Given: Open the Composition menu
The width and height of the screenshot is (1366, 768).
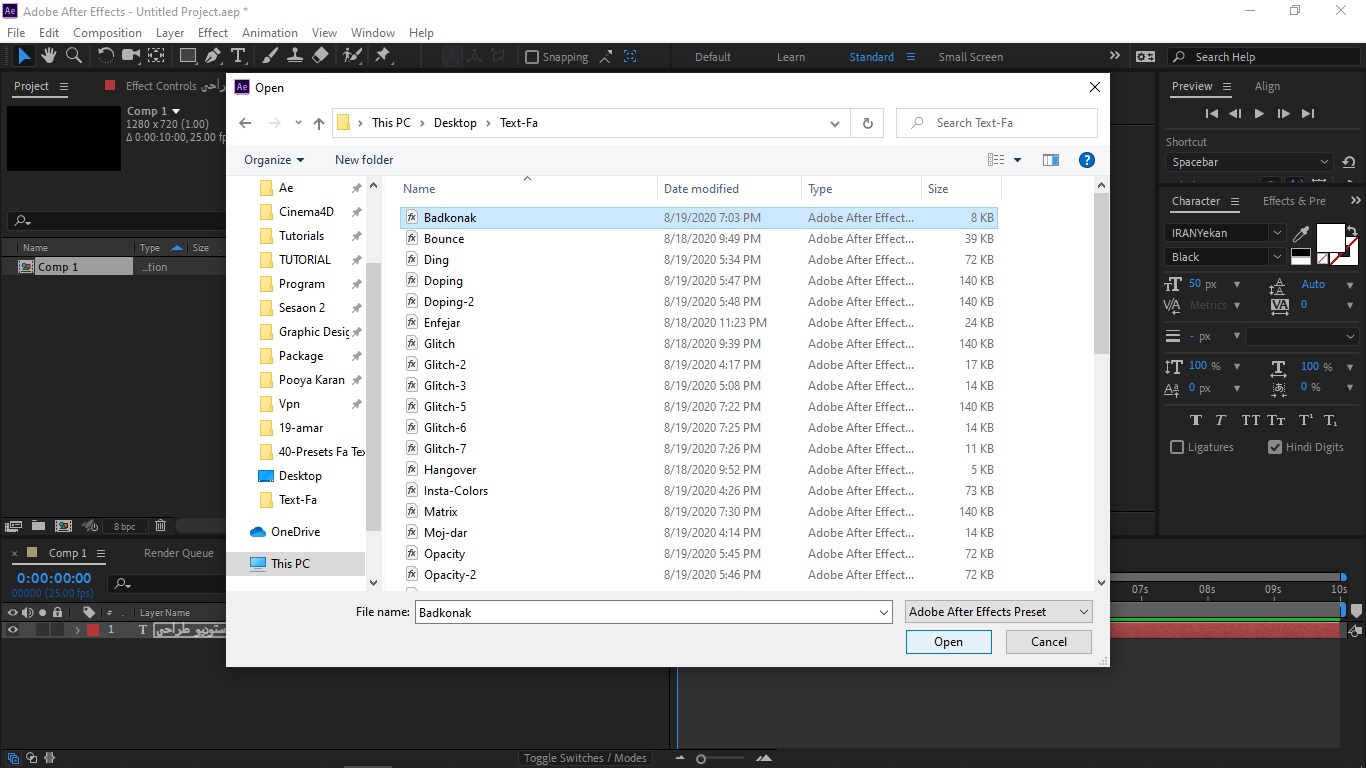Looking at the screenshot, I should click(107, 33).
